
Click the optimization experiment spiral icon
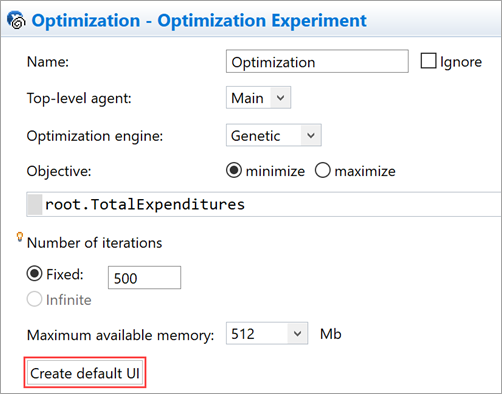click(x=16, y=20)
